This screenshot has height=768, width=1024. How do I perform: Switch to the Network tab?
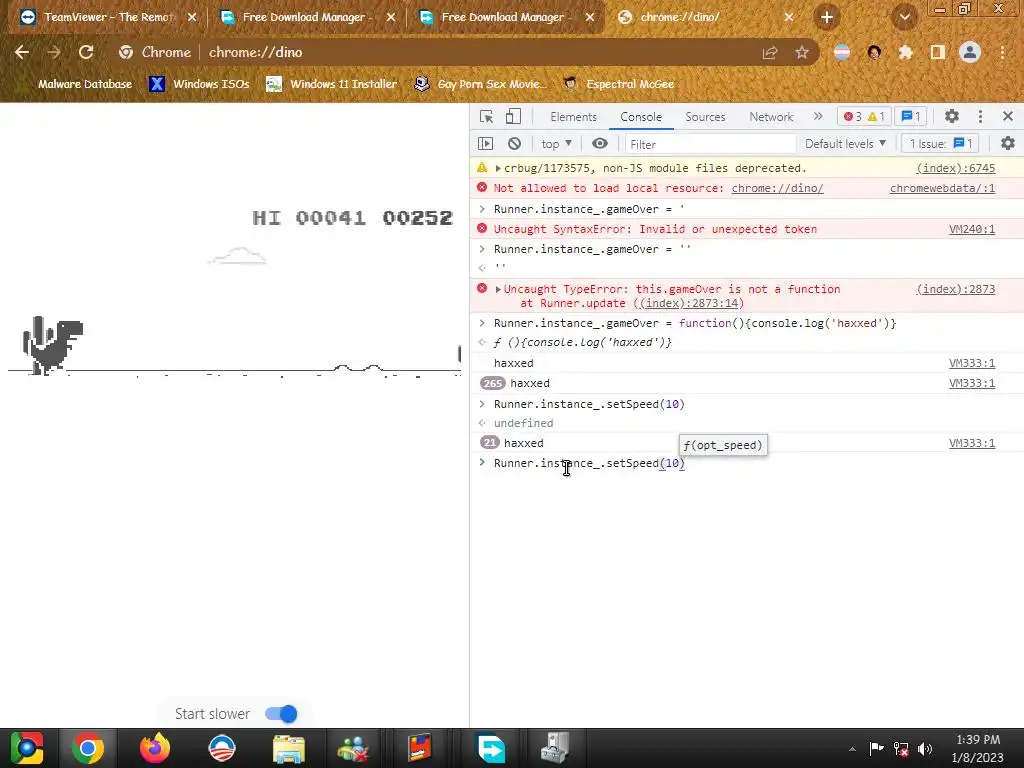pos(771,117)
